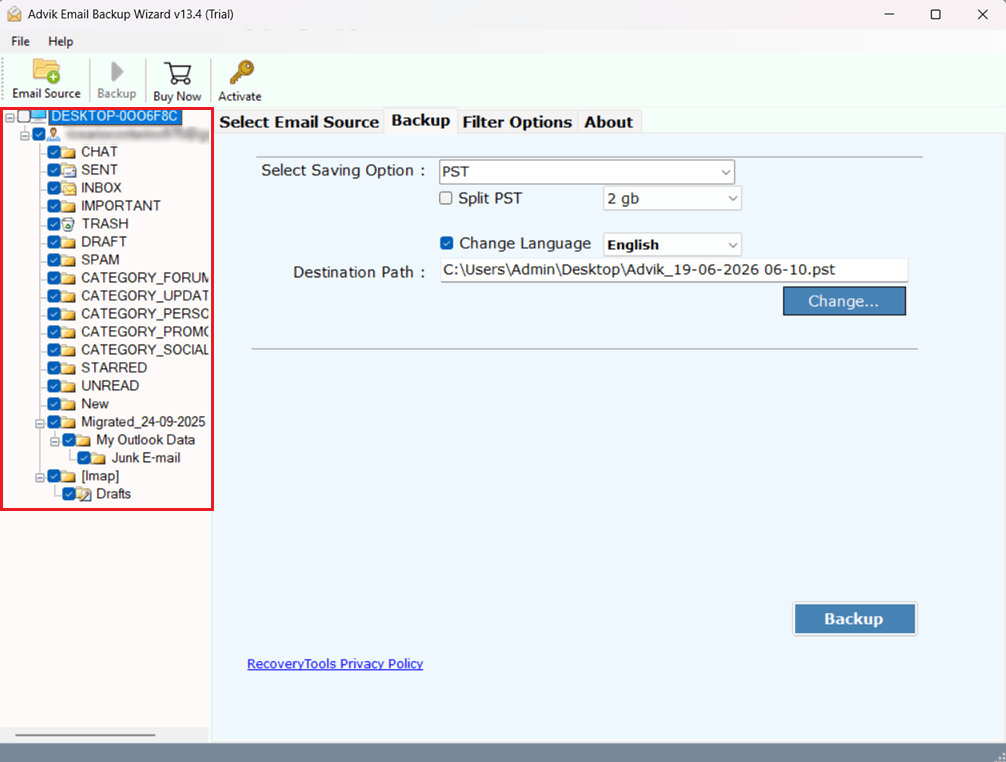Collapse the email account tree node
The width and height of the screenshot is (1006, 762).
point(24,135)
